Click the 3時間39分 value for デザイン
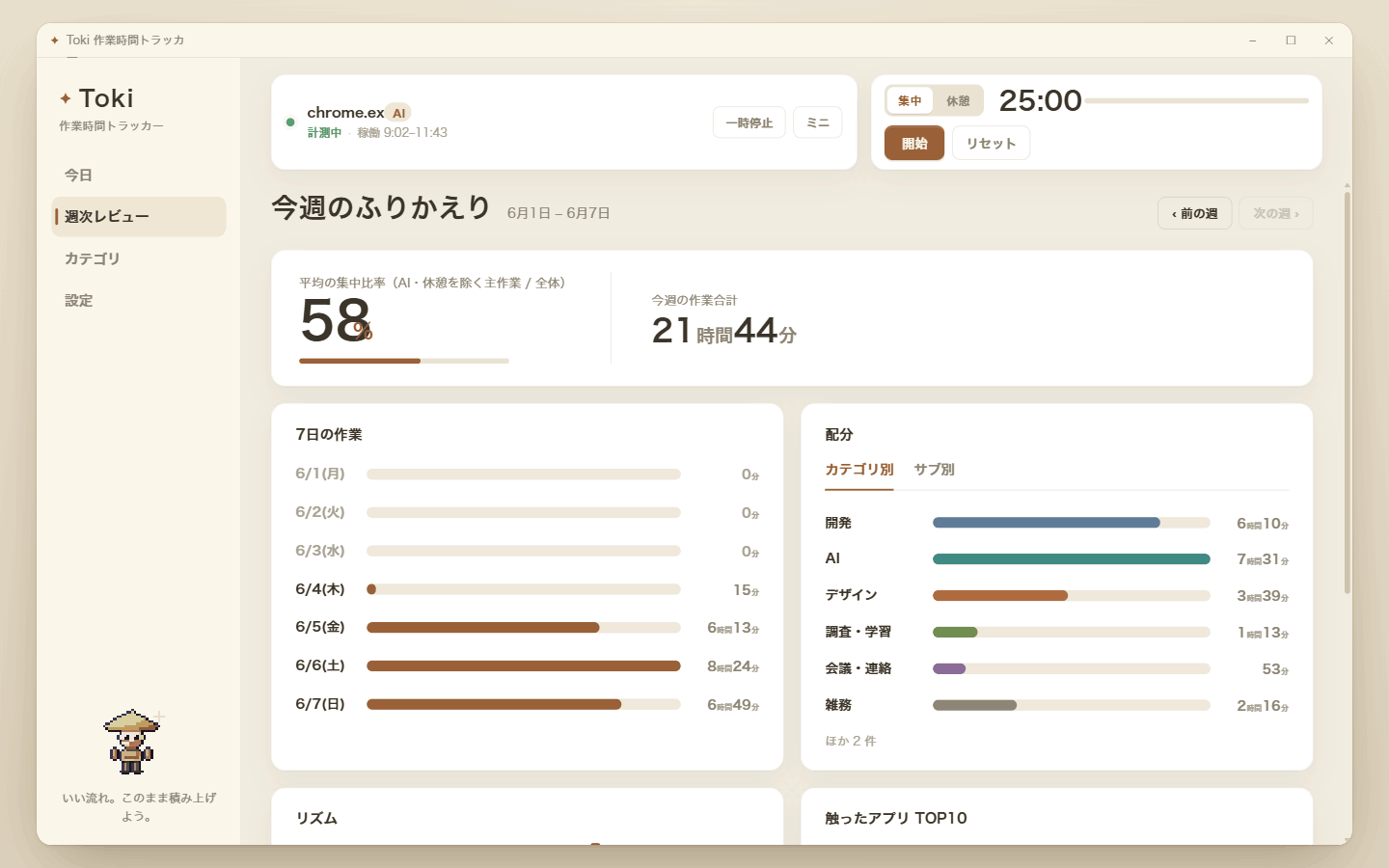 [x=1263, y=596]
